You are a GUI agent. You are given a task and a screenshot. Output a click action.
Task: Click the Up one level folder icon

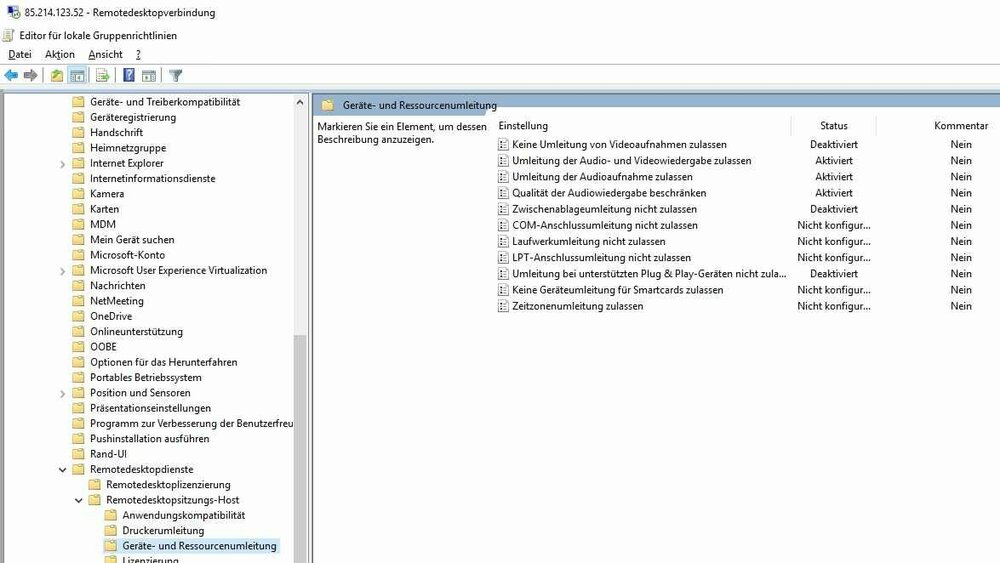57,75
